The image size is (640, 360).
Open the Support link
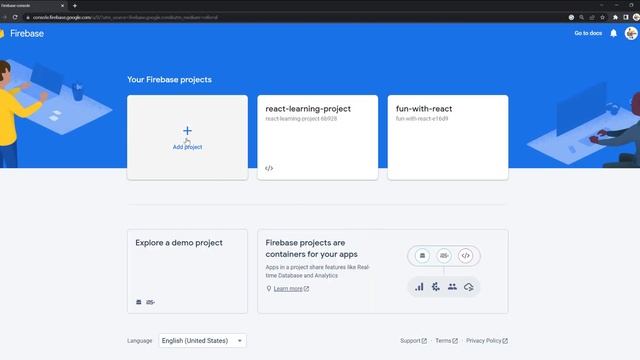[x=413, y=340]
